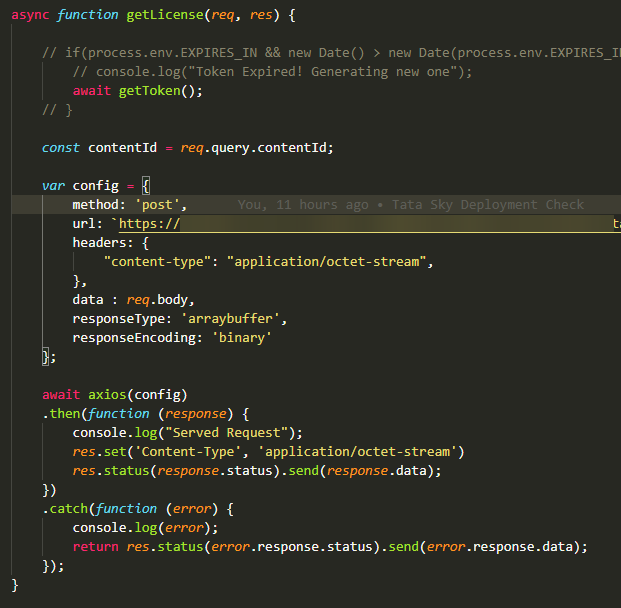Click the 'data : req.body' line
Screen dimensions: 621x608
[x=133, y=300]
